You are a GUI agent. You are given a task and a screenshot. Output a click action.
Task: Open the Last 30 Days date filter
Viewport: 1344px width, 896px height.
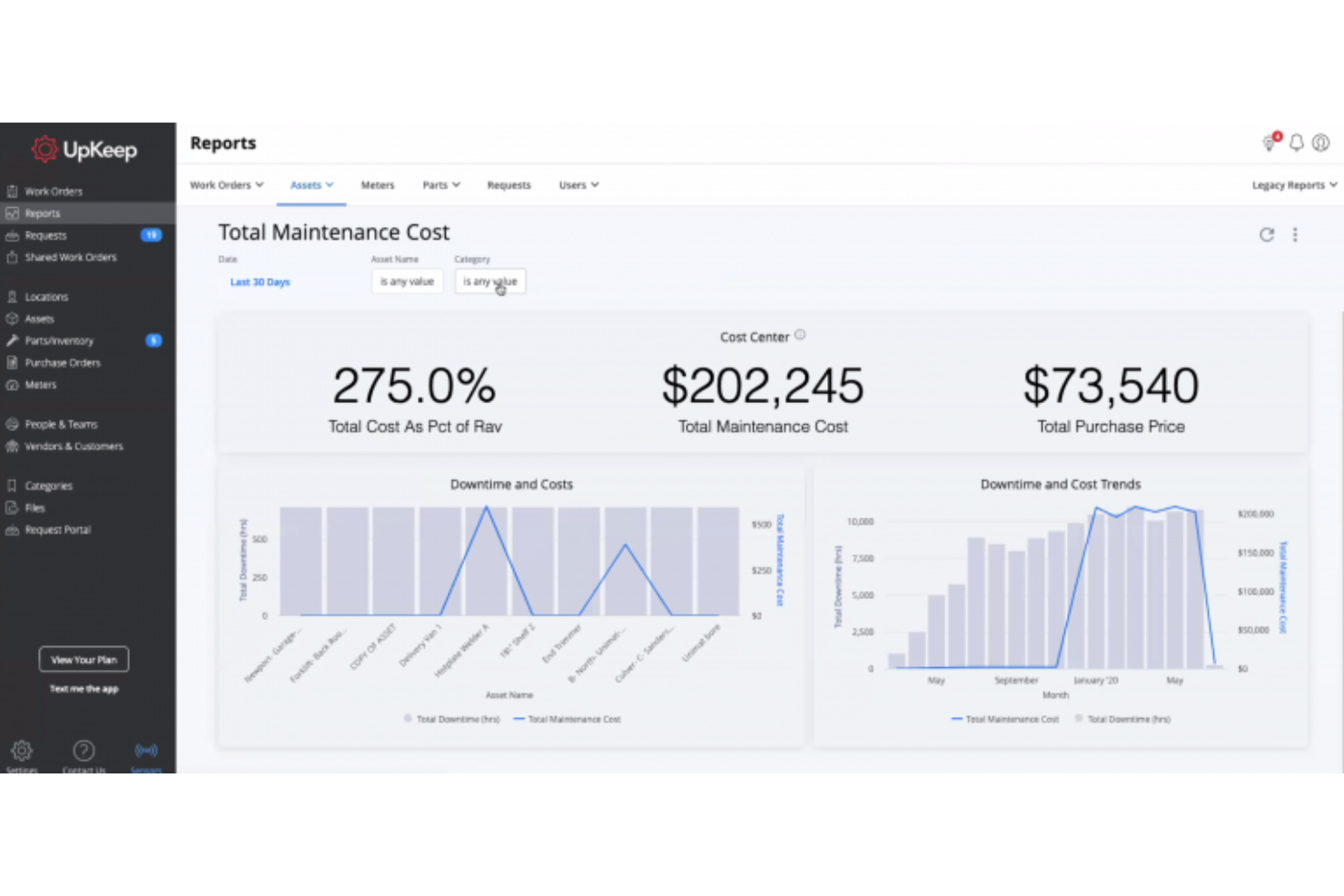click(260, 281)
